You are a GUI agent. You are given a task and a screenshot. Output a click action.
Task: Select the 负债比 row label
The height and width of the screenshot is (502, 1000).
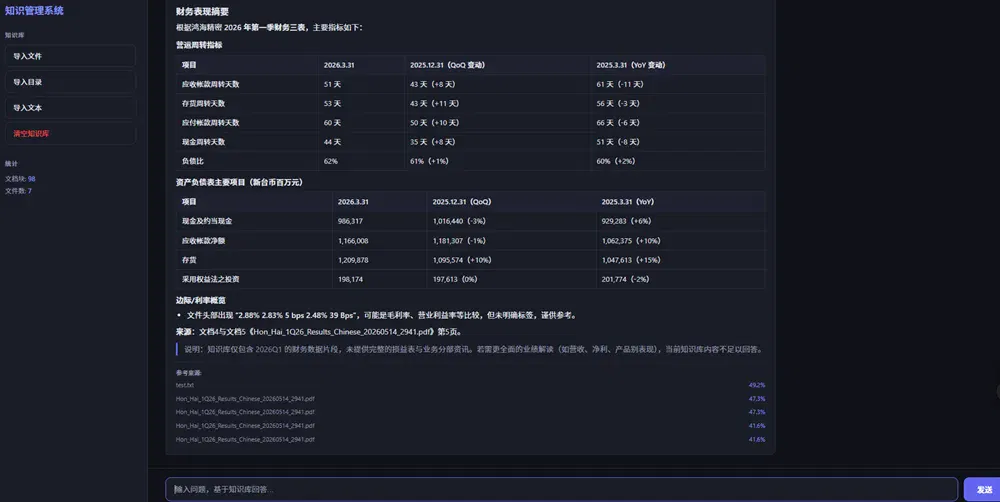click(193, 161)
